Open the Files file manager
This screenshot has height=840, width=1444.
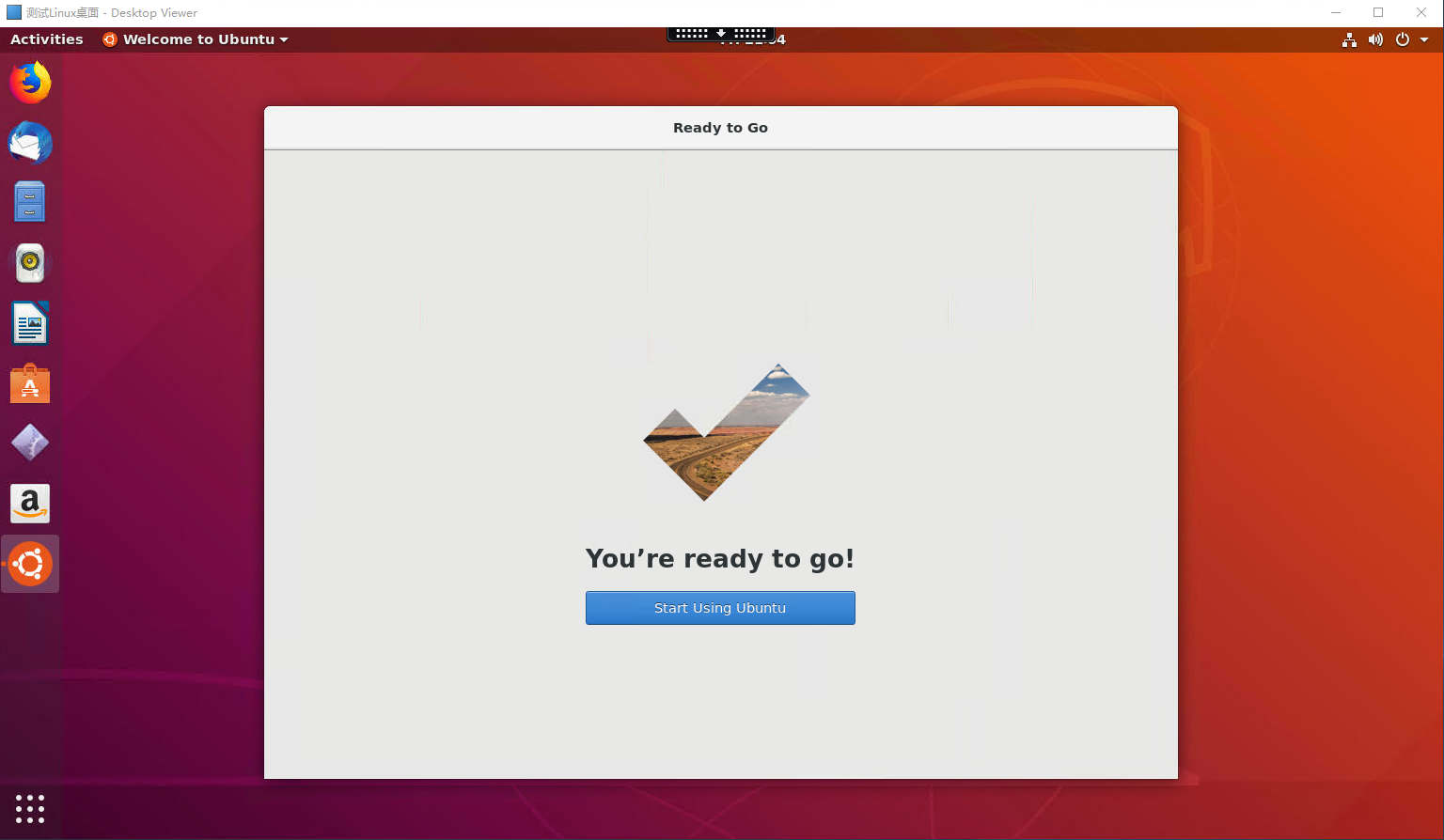pyautogui.click(x=29, y=202)
